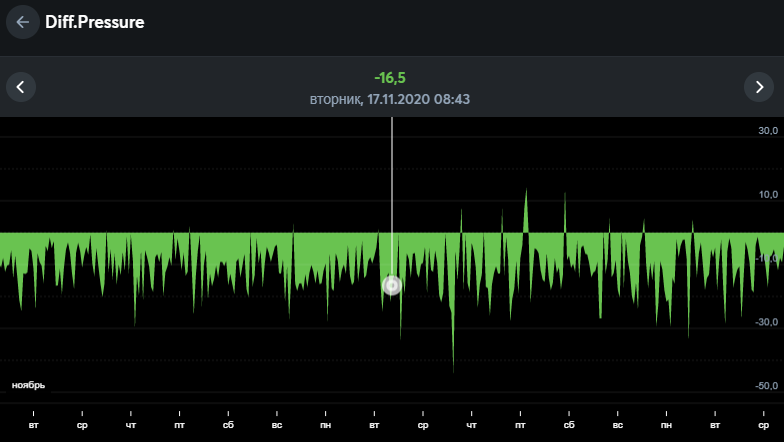Image resolution: width=784 pixels, height=442 pixels.
Task: Click the first пн label on the axis
Action: pyautogui.click(x=326, y=425)
